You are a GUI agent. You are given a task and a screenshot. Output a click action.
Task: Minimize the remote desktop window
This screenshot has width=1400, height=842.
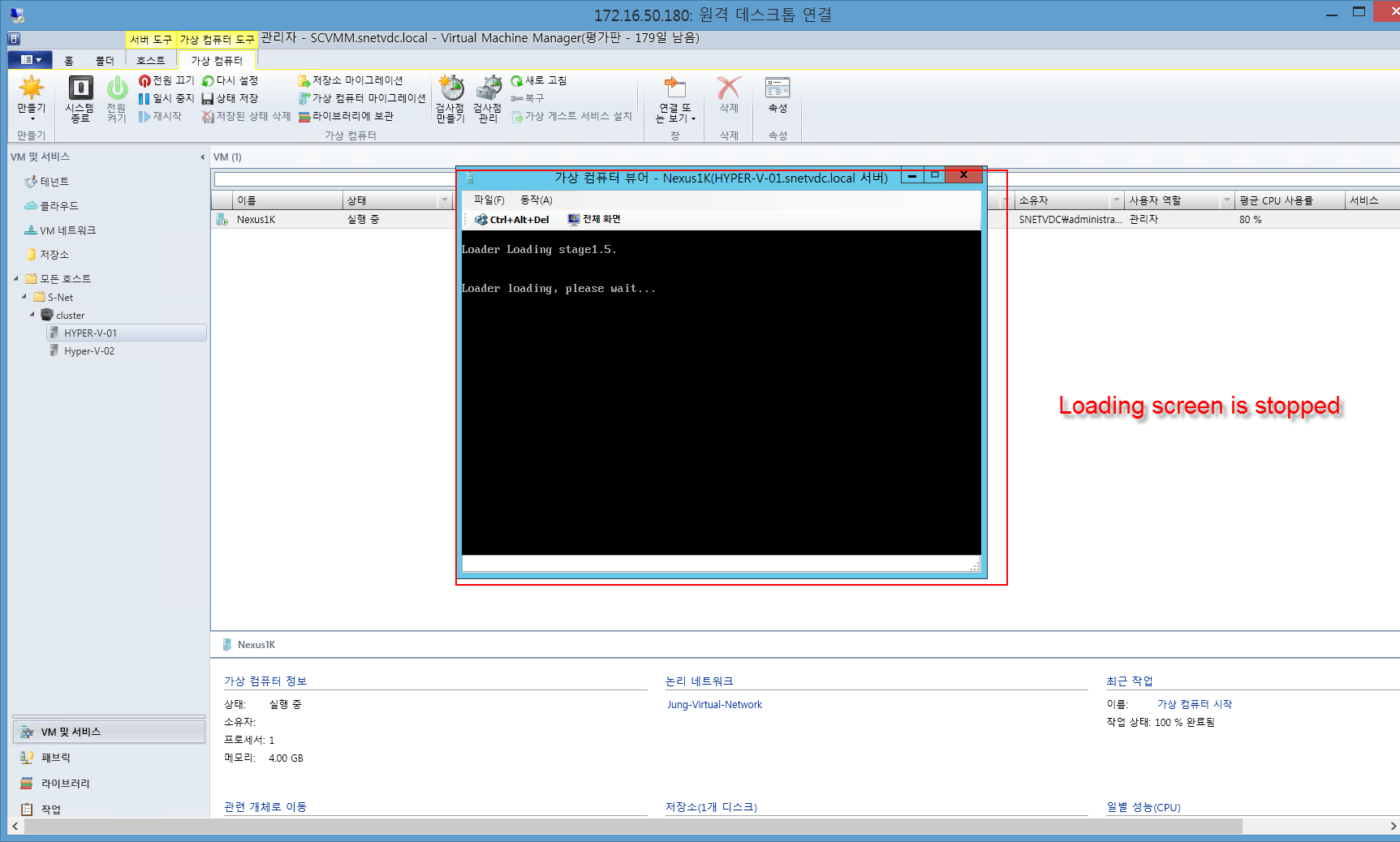[x=1332, y=14]
